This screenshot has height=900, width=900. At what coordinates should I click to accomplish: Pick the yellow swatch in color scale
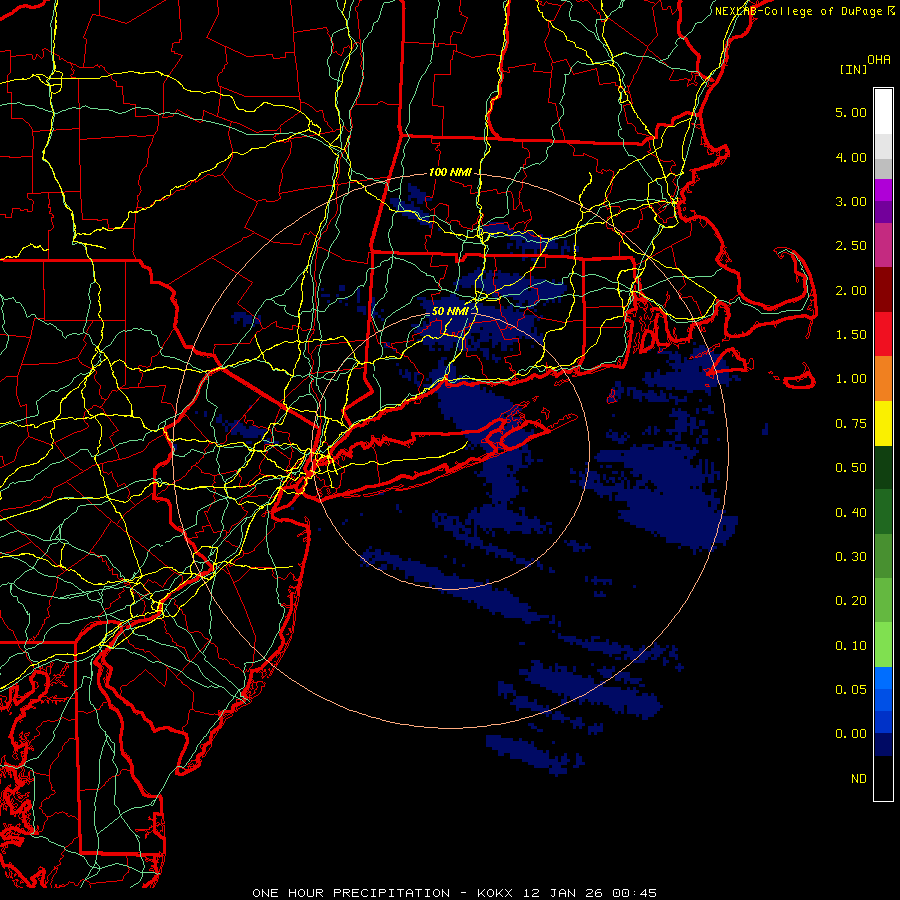(x=883, y=423)
